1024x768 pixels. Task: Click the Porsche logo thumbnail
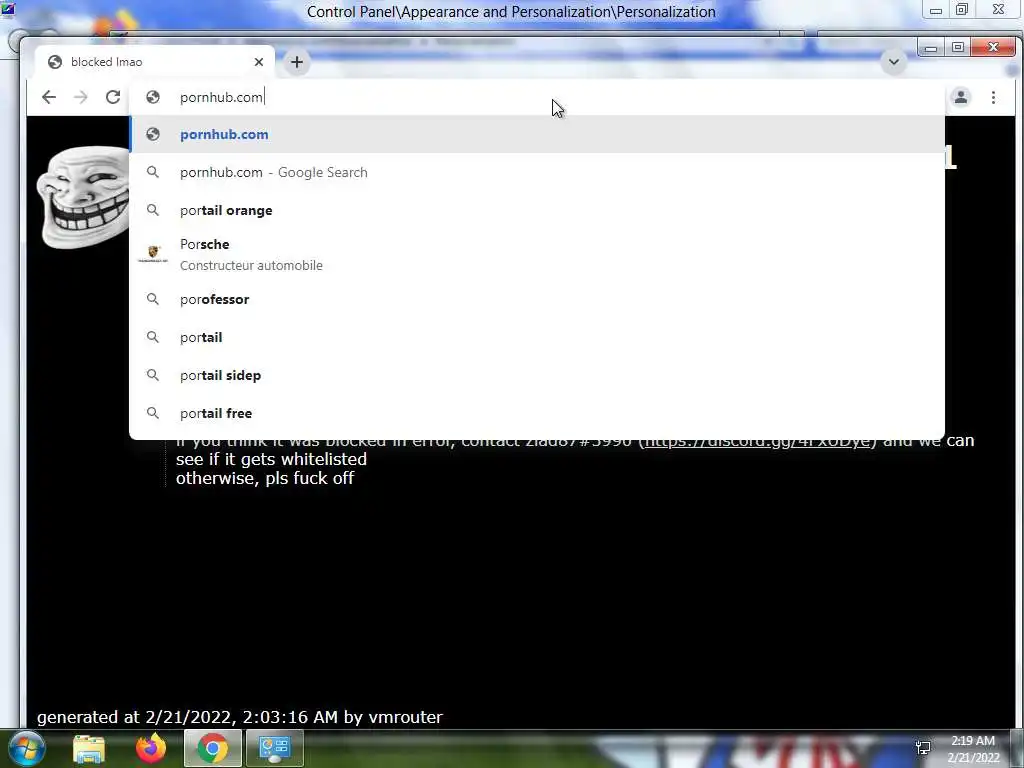click(153, 254)
